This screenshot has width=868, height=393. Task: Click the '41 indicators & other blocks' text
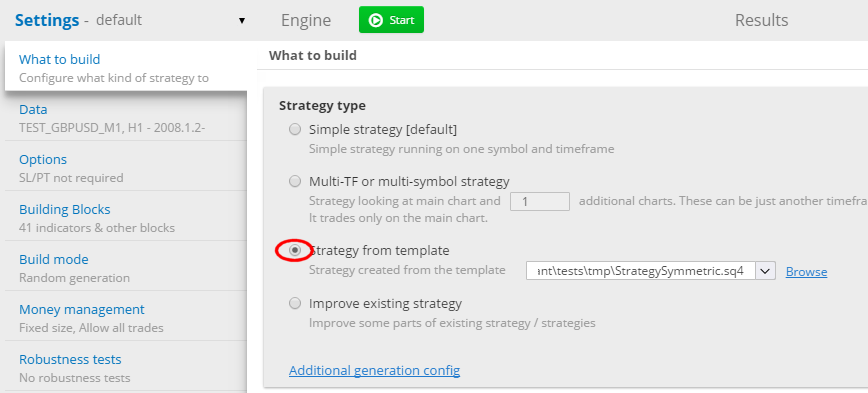click(97, 227)
